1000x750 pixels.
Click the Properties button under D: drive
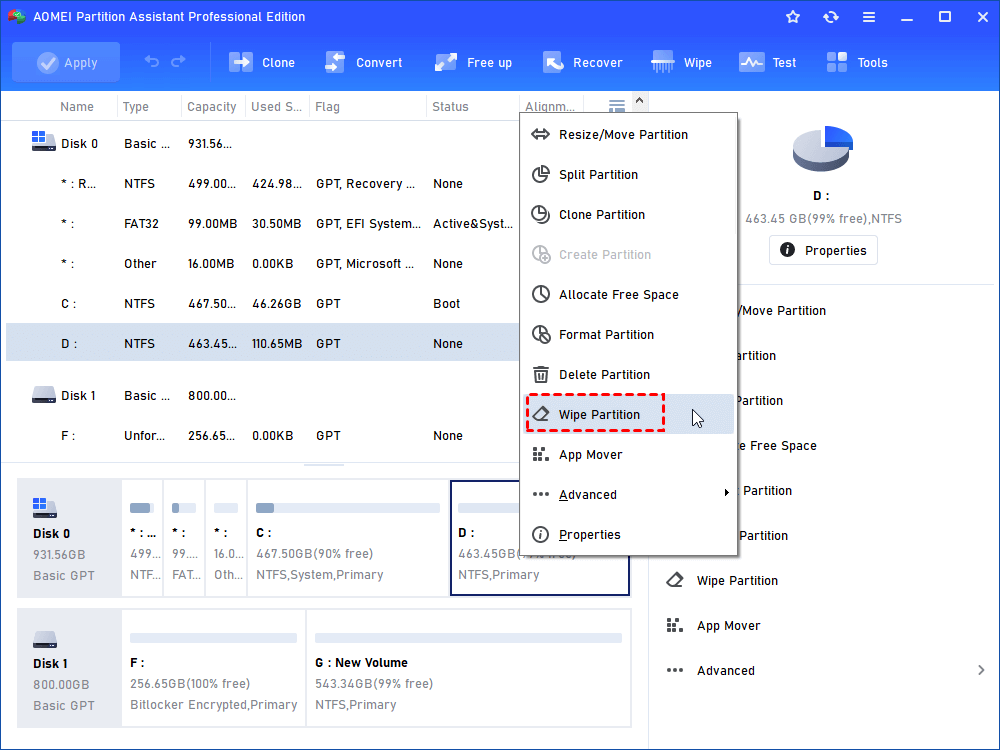pos(823,250)
